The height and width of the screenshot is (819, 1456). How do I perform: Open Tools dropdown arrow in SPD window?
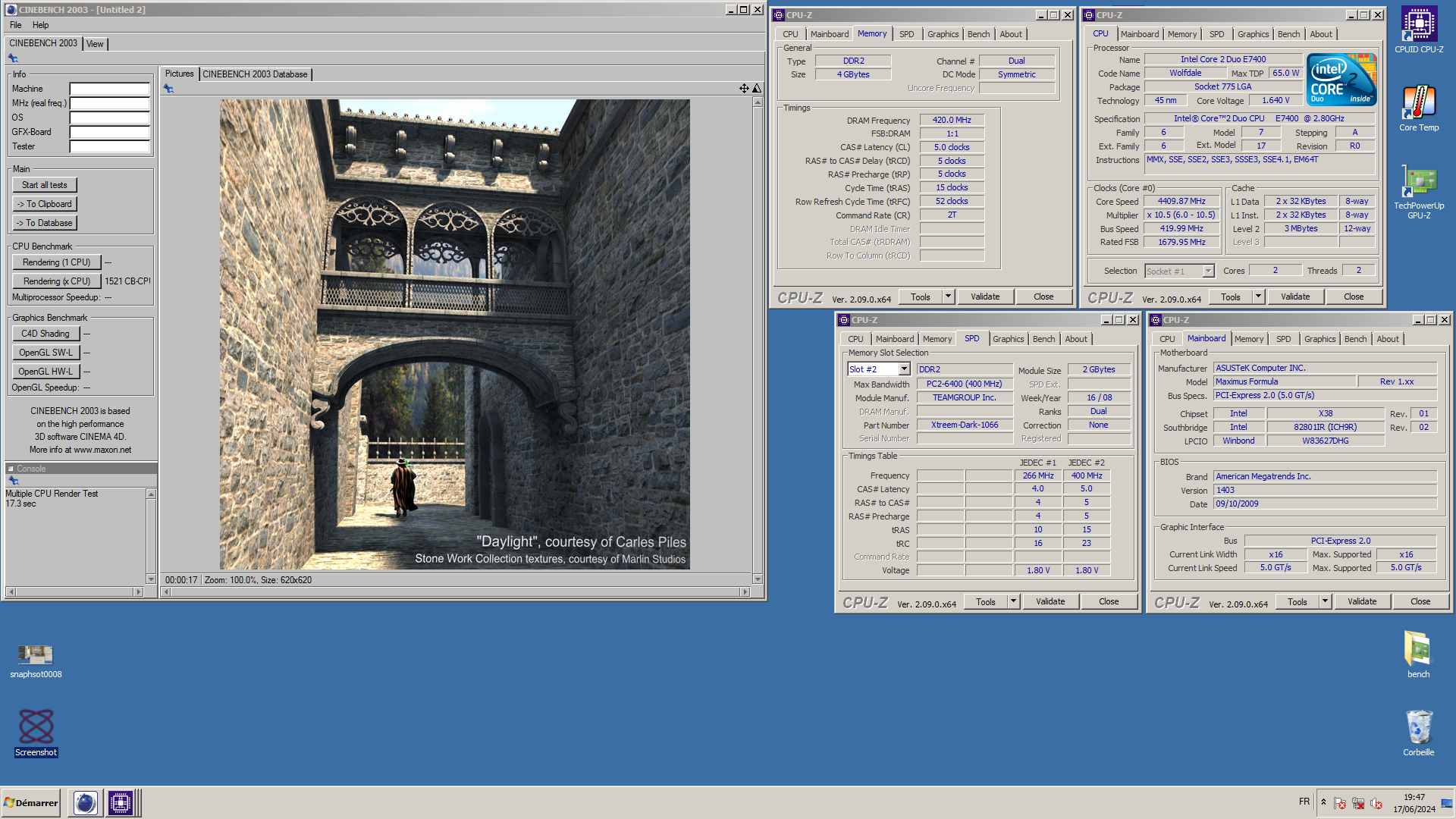[x=1013, y=601]
